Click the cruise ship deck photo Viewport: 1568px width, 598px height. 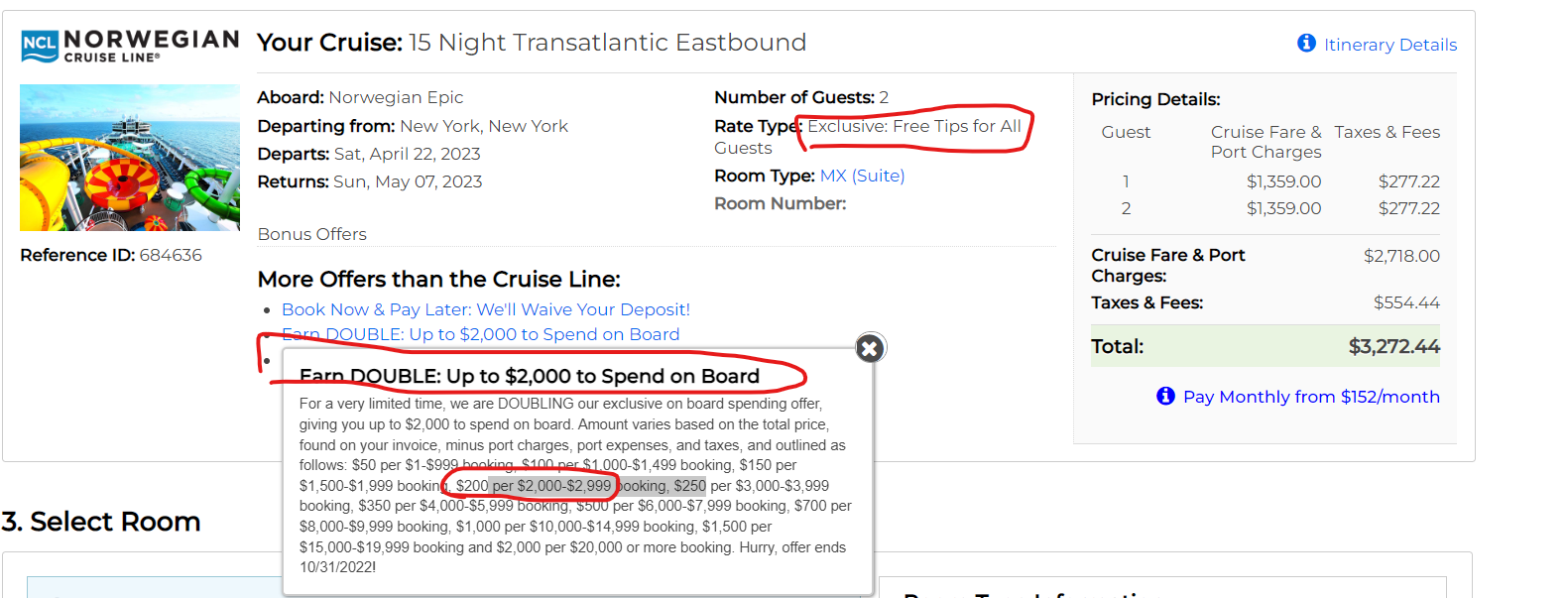pos(130,158)
